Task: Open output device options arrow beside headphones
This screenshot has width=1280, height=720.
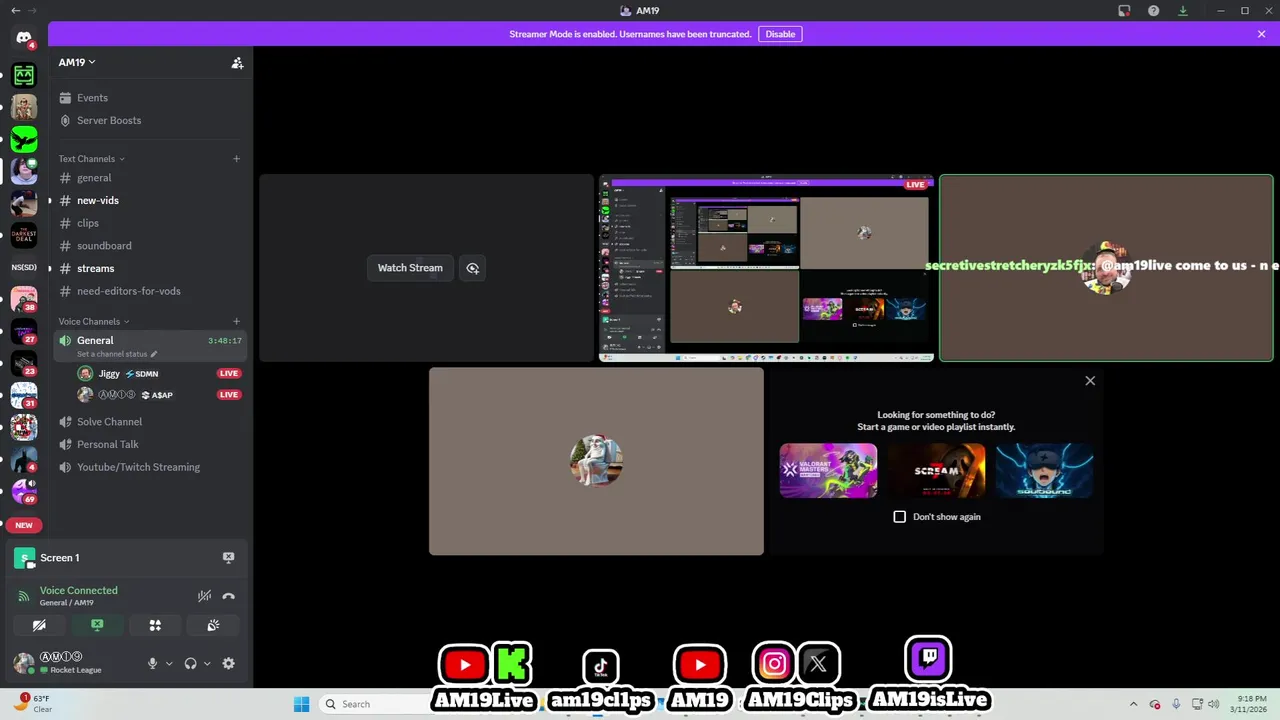Action: (207, 663)
